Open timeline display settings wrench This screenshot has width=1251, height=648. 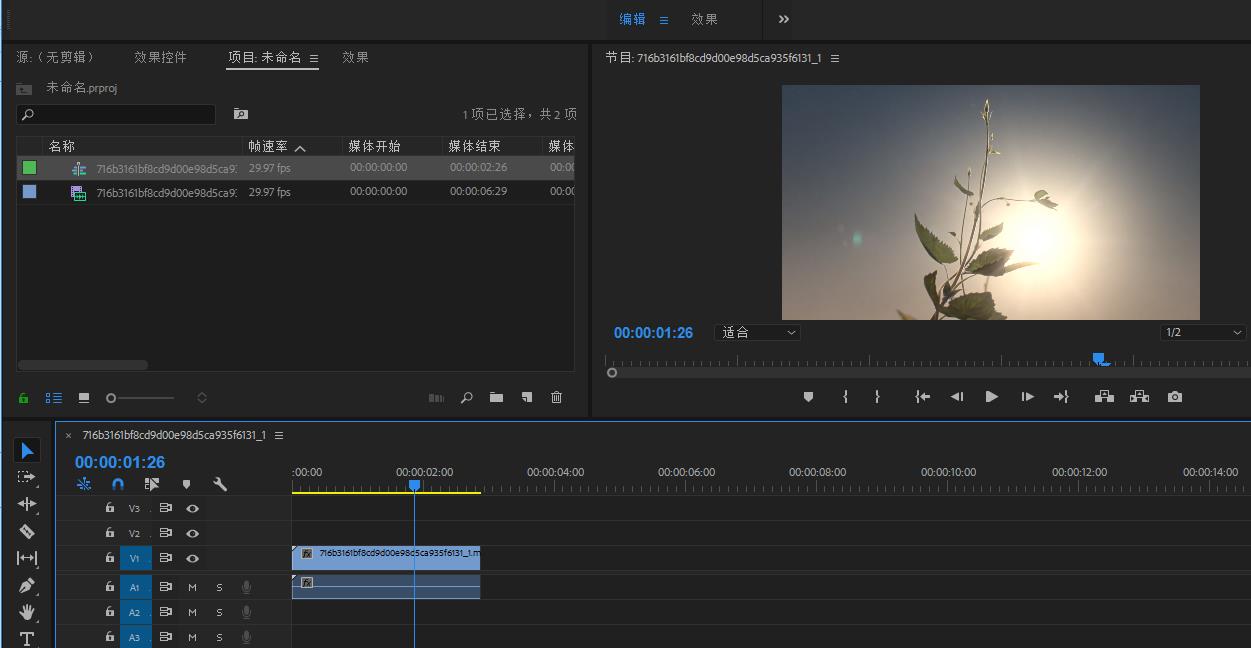[220, 484]
